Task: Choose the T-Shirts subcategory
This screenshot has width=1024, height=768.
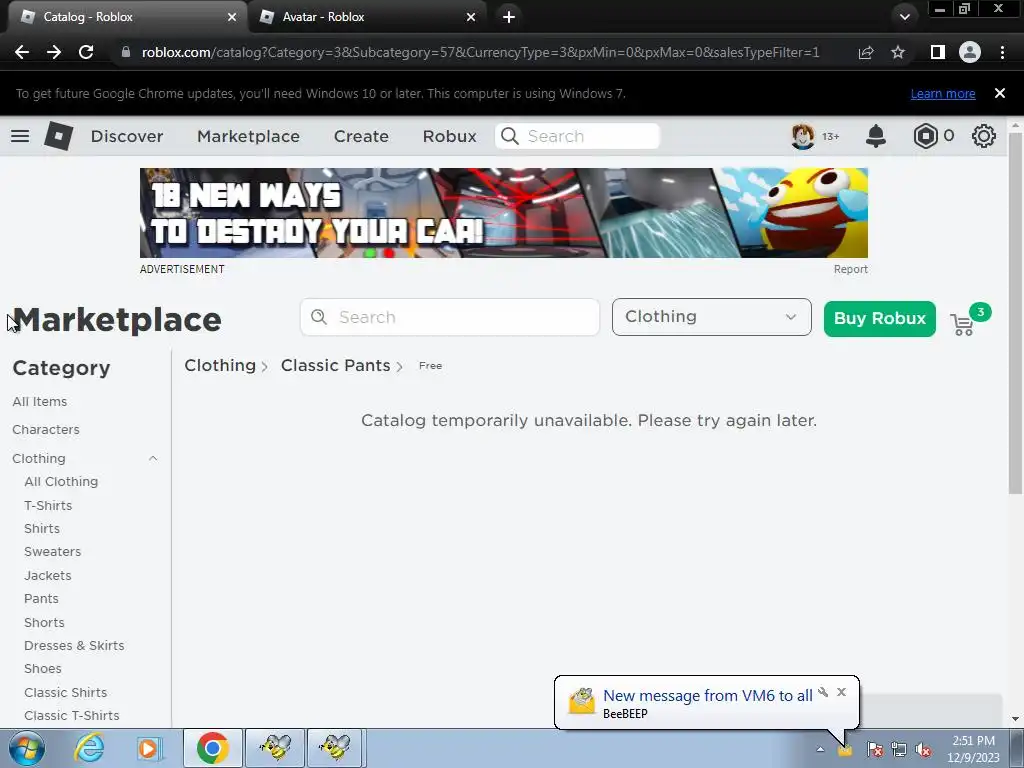Action: point(48,505)
